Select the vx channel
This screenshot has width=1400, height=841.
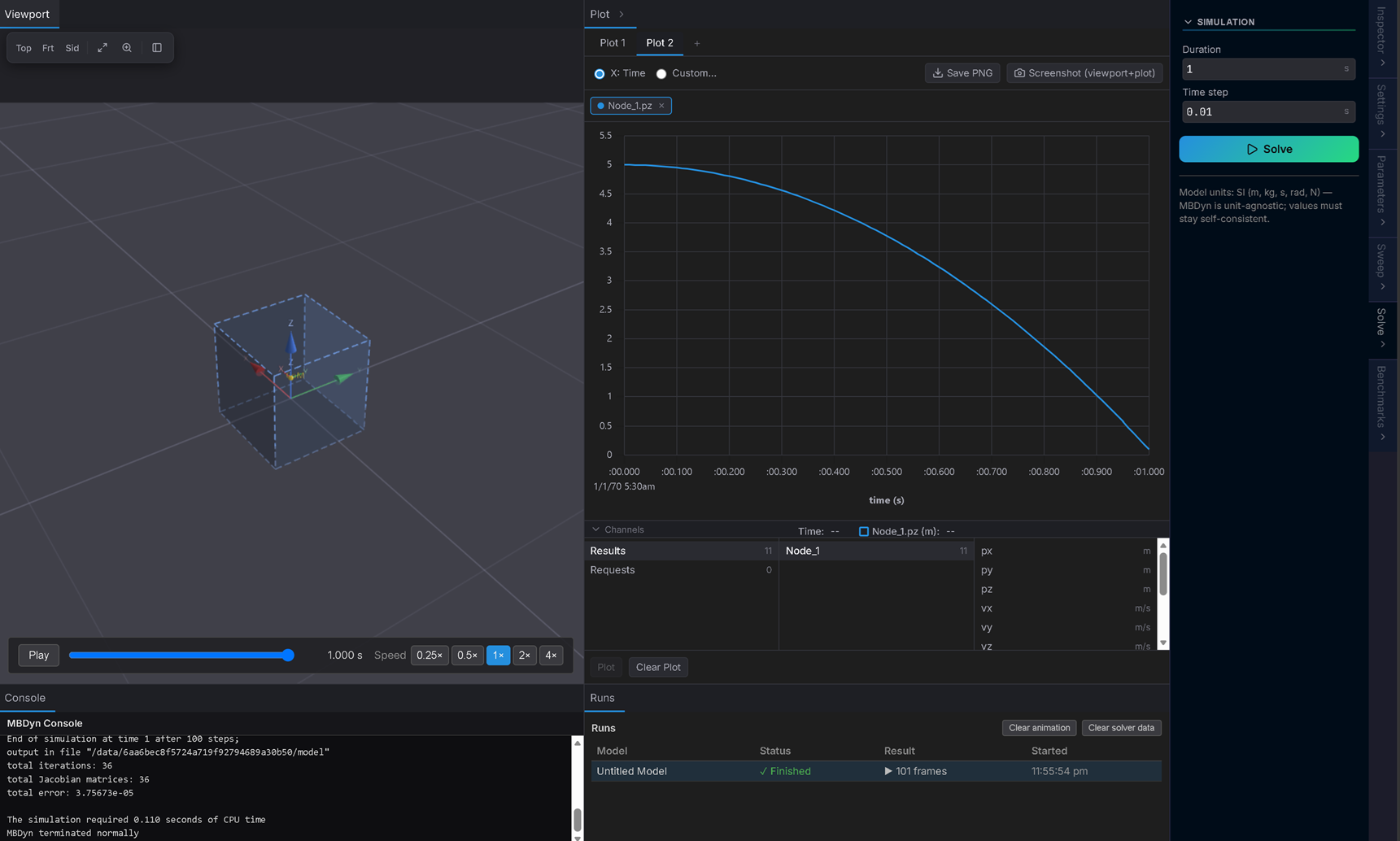1066,608
